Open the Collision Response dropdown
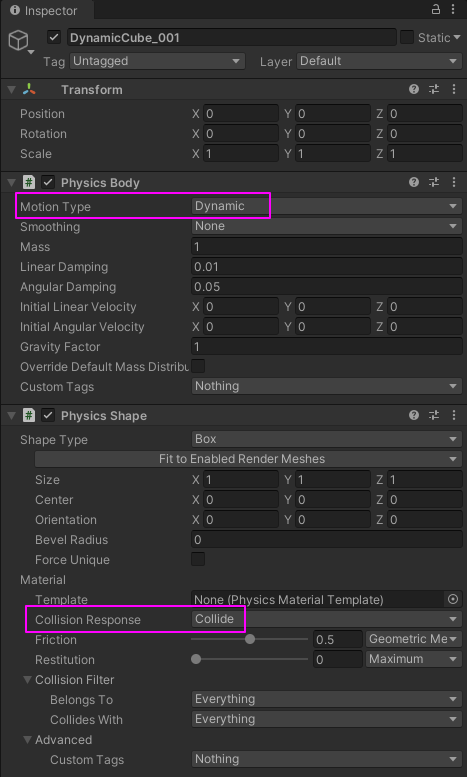Screen dimensions: 467x777 327,619
